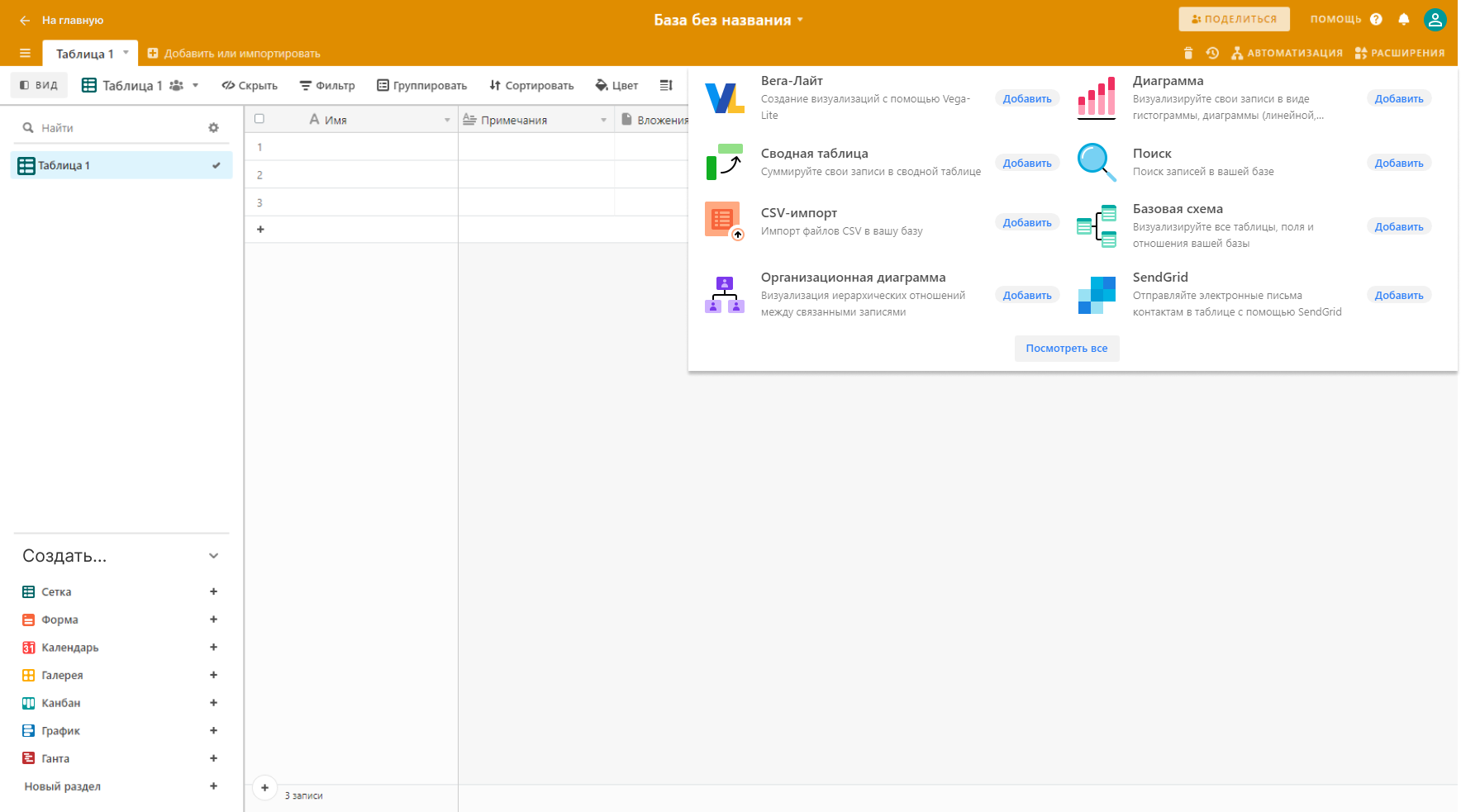Add a Канбан view

tap(213, 703)
